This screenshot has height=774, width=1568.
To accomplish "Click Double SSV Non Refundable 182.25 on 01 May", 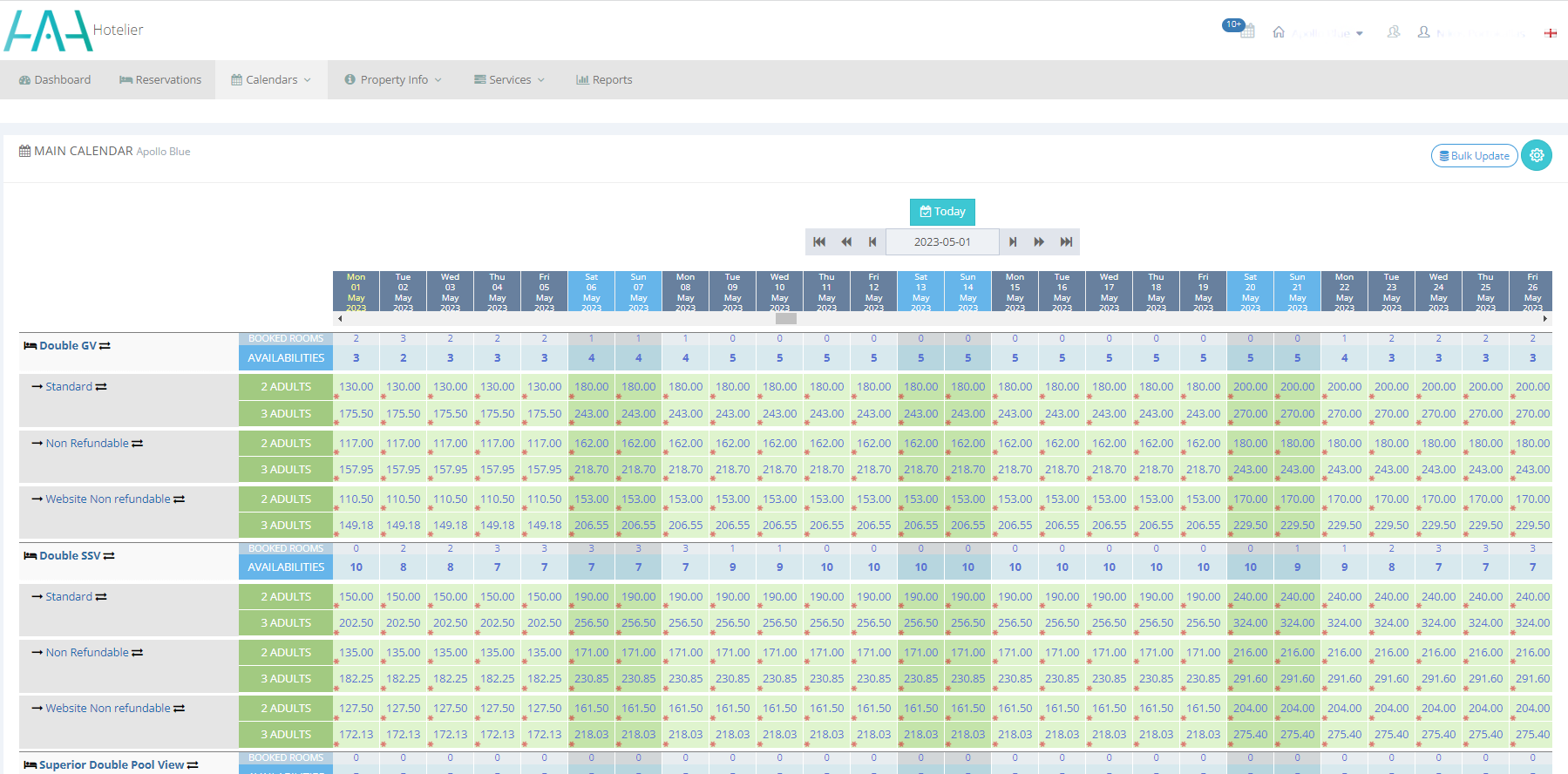I will pyautogui.click(x=356, y=679).
